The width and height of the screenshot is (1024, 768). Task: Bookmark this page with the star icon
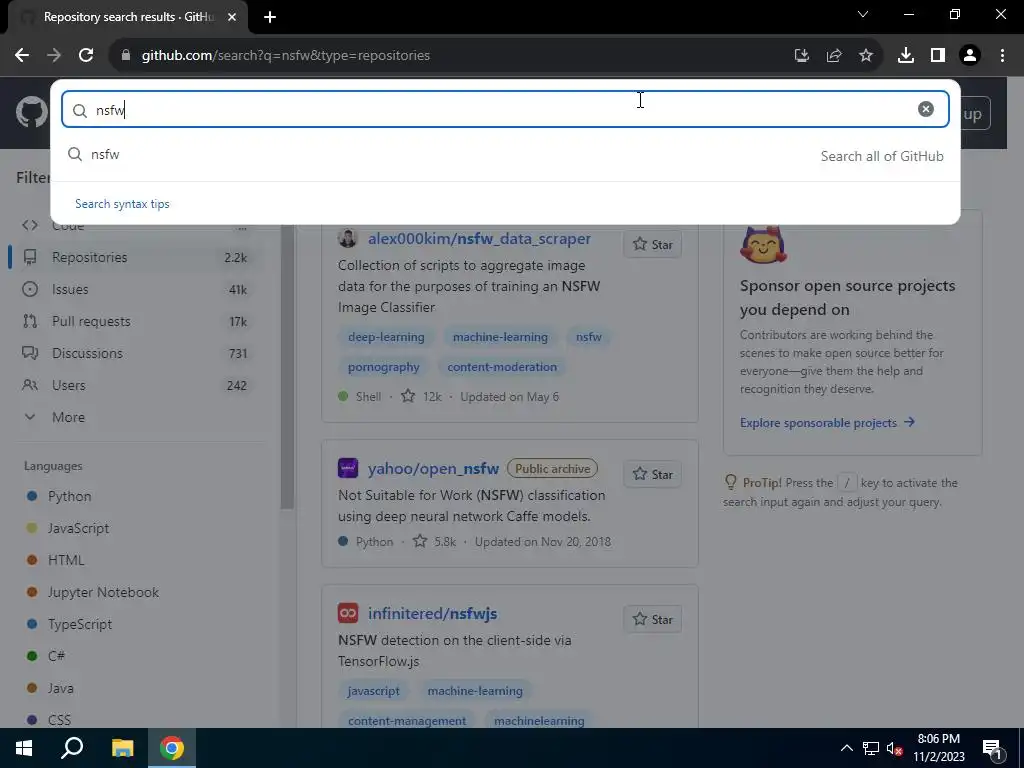[x=866, y=56]
